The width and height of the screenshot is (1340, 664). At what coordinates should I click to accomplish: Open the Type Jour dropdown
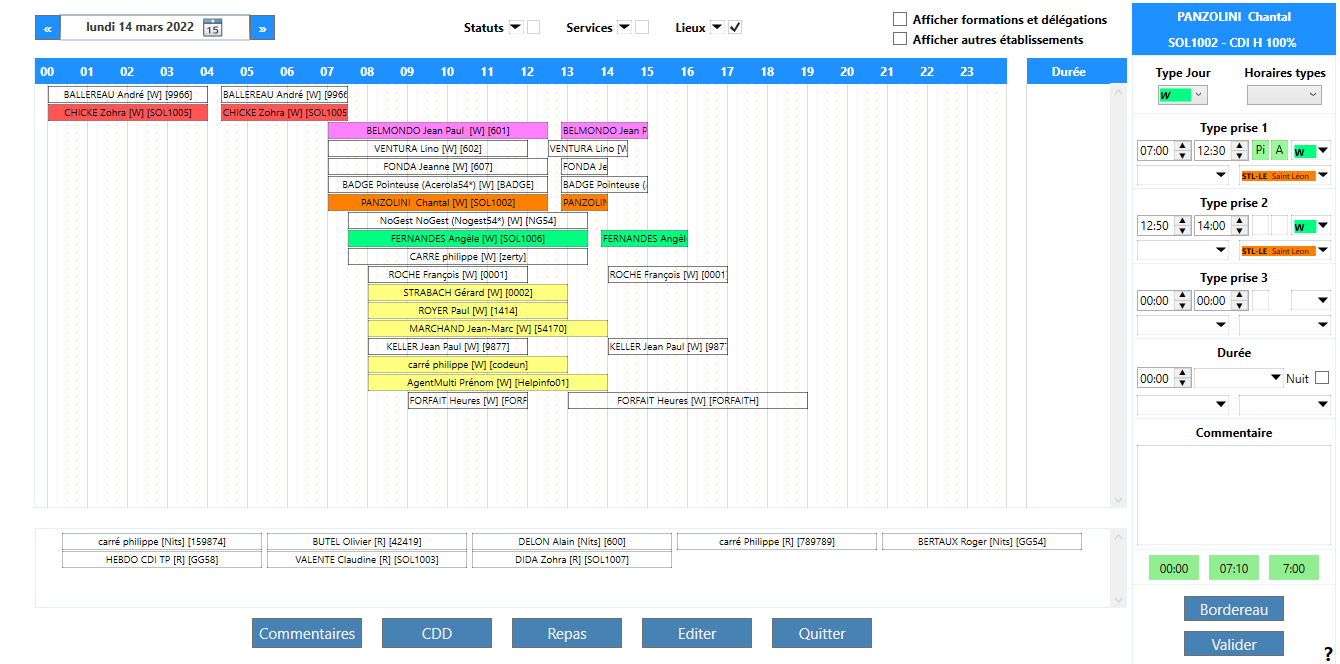pos(1181,95)
